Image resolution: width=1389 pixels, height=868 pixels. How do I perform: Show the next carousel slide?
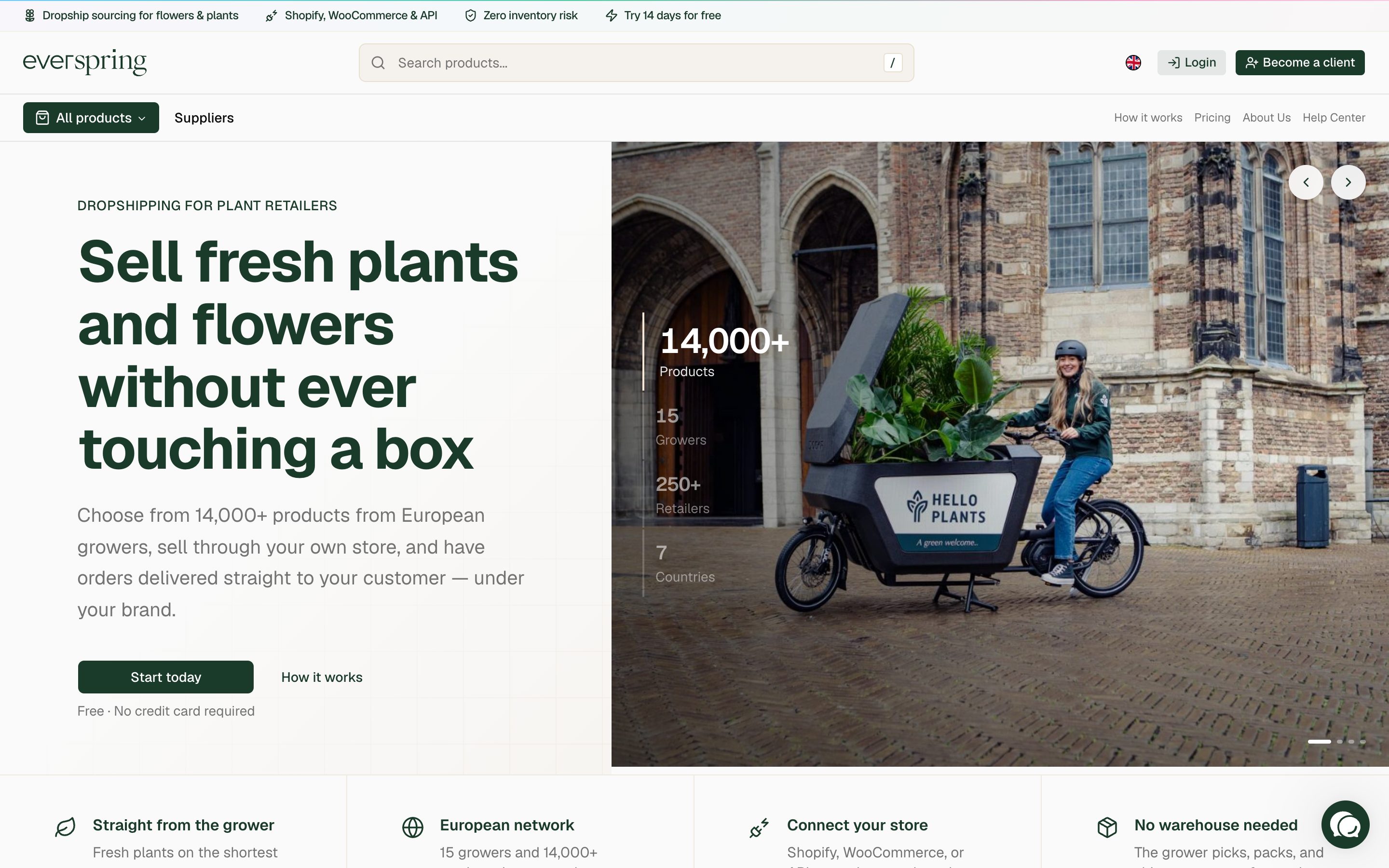tap(1348, 183)
